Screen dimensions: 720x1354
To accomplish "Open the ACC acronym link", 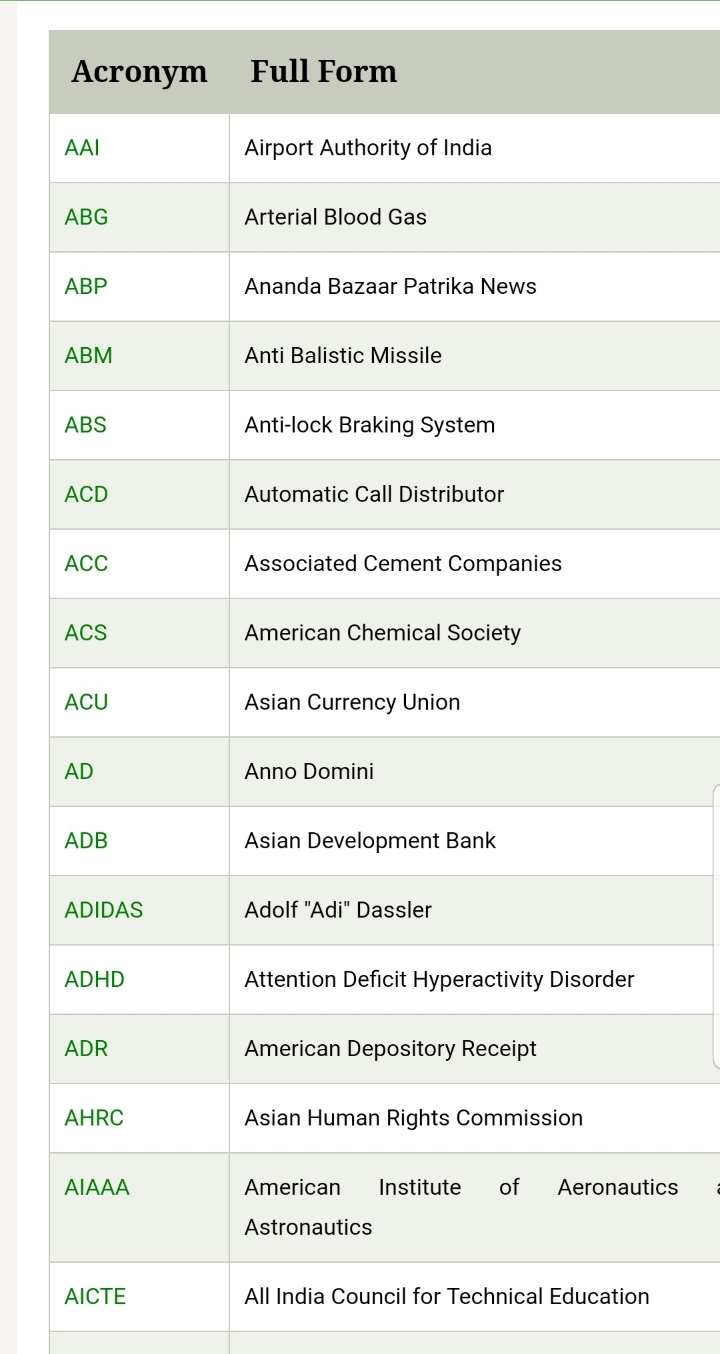I will (x=86, y=564).
